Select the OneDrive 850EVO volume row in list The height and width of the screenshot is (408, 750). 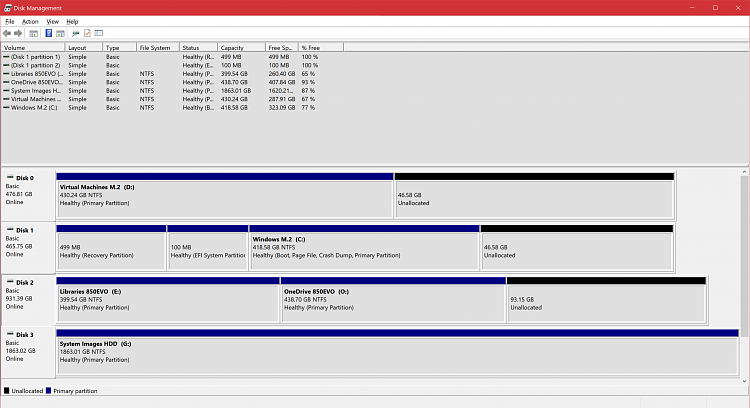point(172,82)
